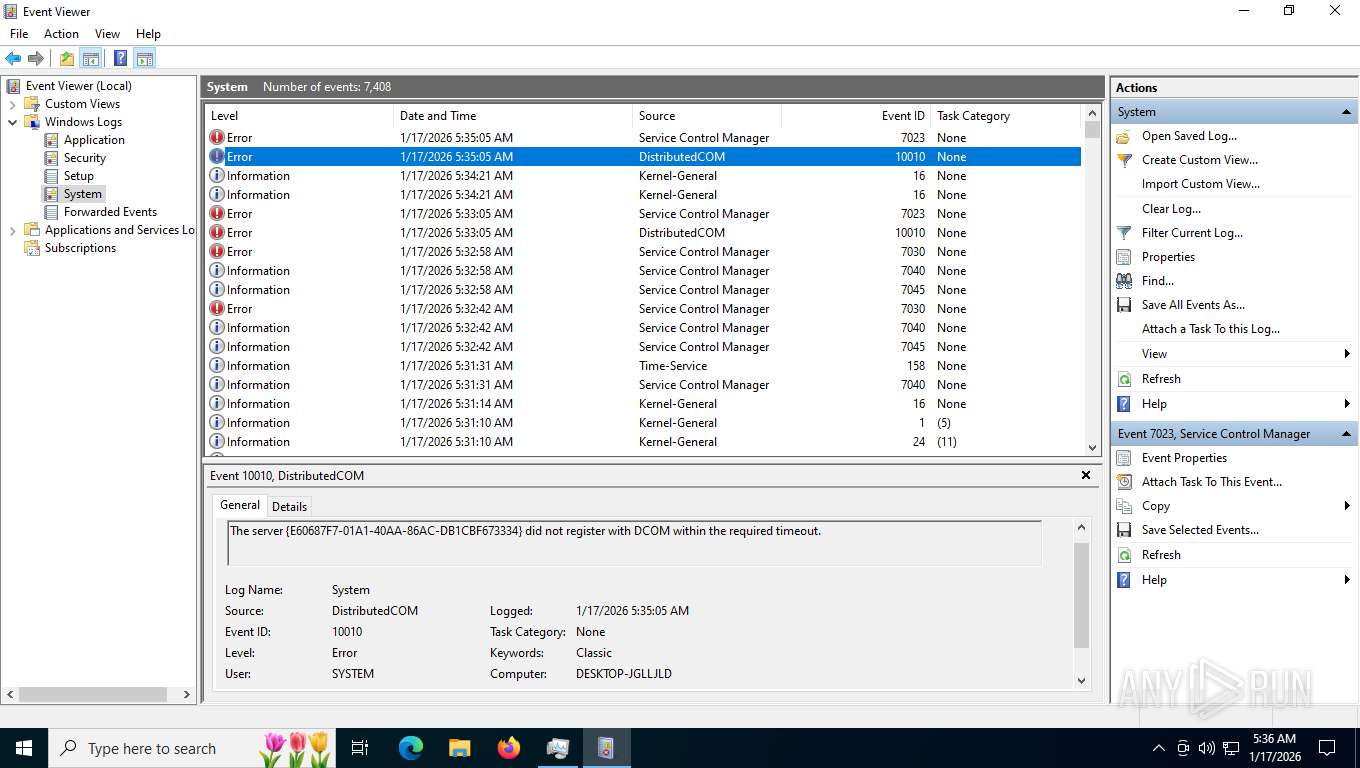Select the Time-Service event 158 row
This screenshot has width=1360, height=768.
point(643,366)
